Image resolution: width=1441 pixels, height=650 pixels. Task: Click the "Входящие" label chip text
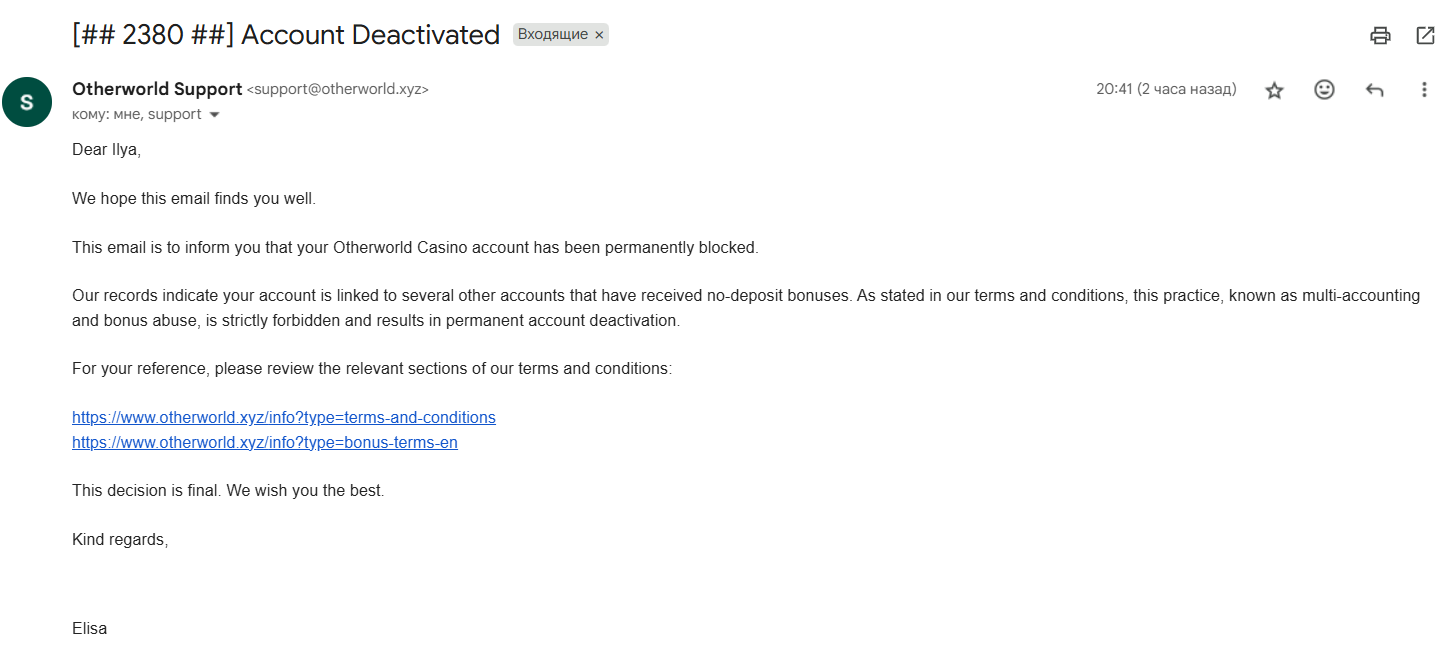click(552, 35)
